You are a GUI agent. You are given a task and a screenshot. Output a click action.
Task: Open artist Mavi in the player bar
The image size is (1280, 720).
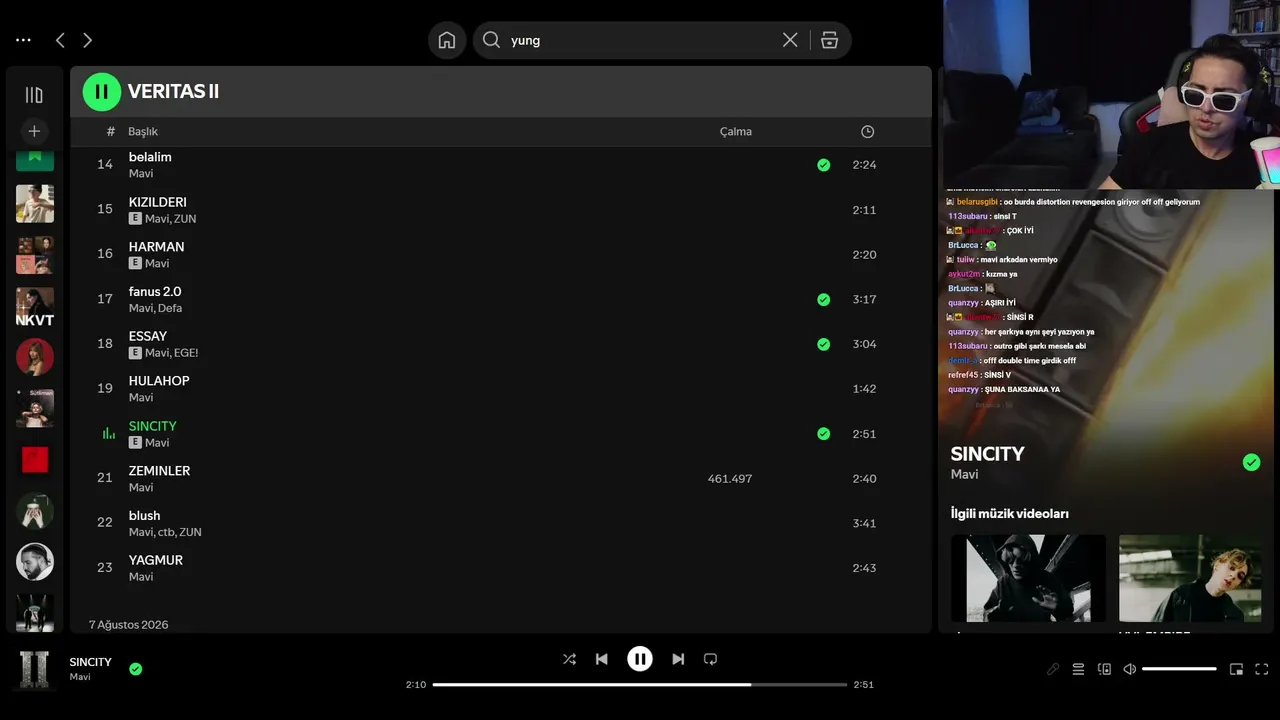coord(80,677)
